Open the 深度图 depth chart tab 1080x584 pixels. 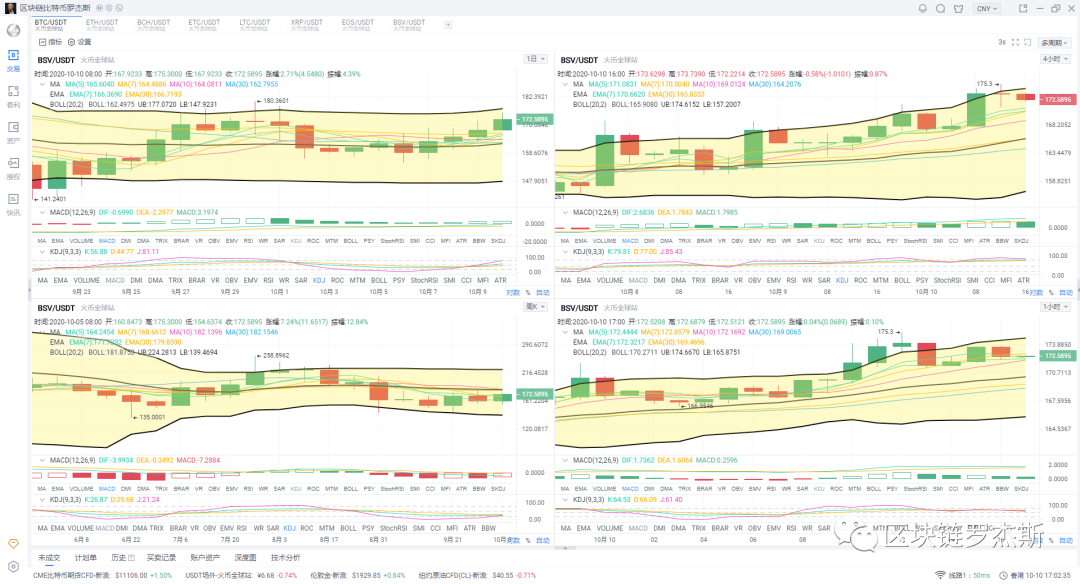(245, 558)
